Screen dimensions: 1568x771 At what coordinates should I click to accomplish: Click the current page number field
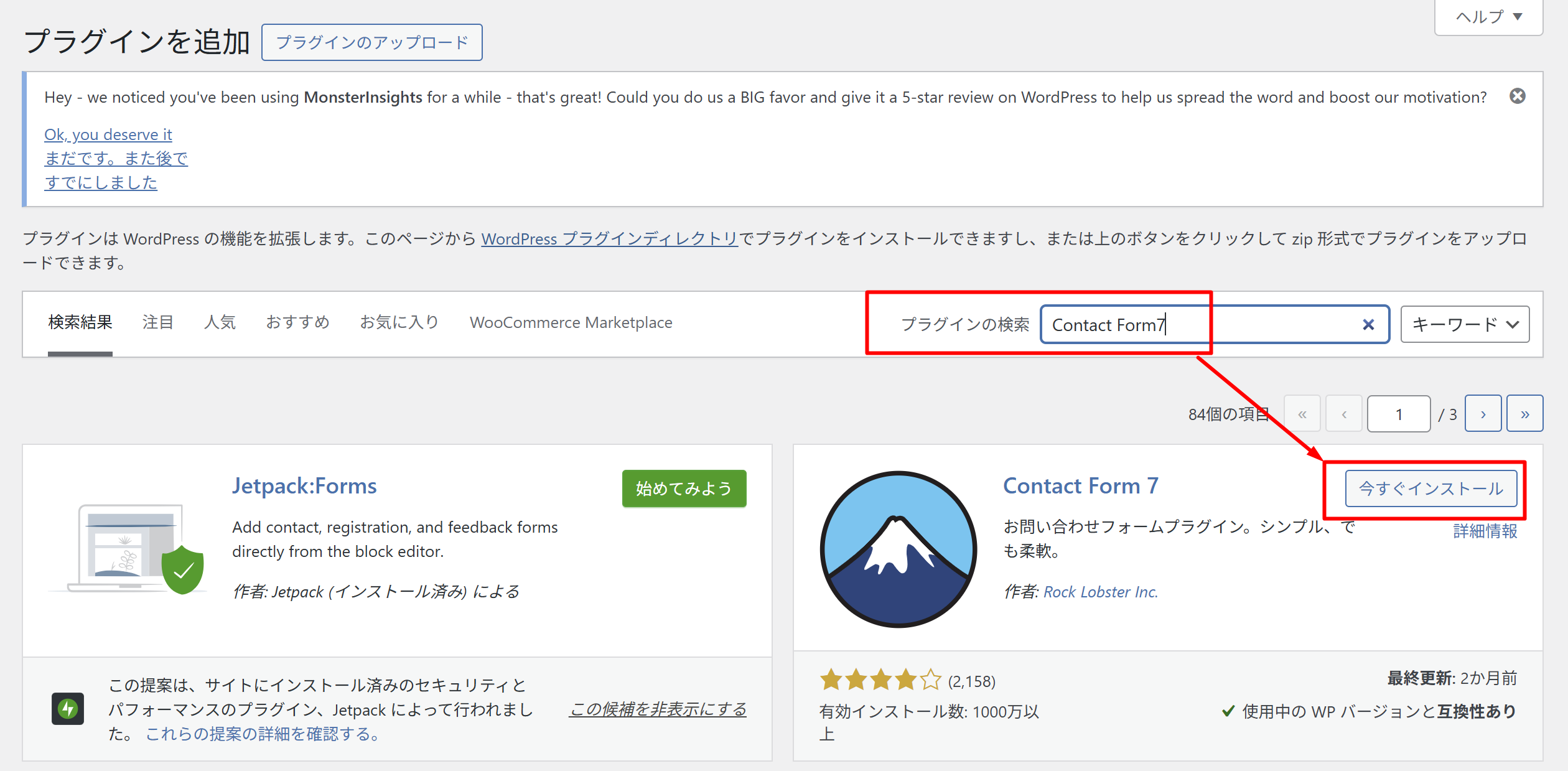pos(1398,414)
